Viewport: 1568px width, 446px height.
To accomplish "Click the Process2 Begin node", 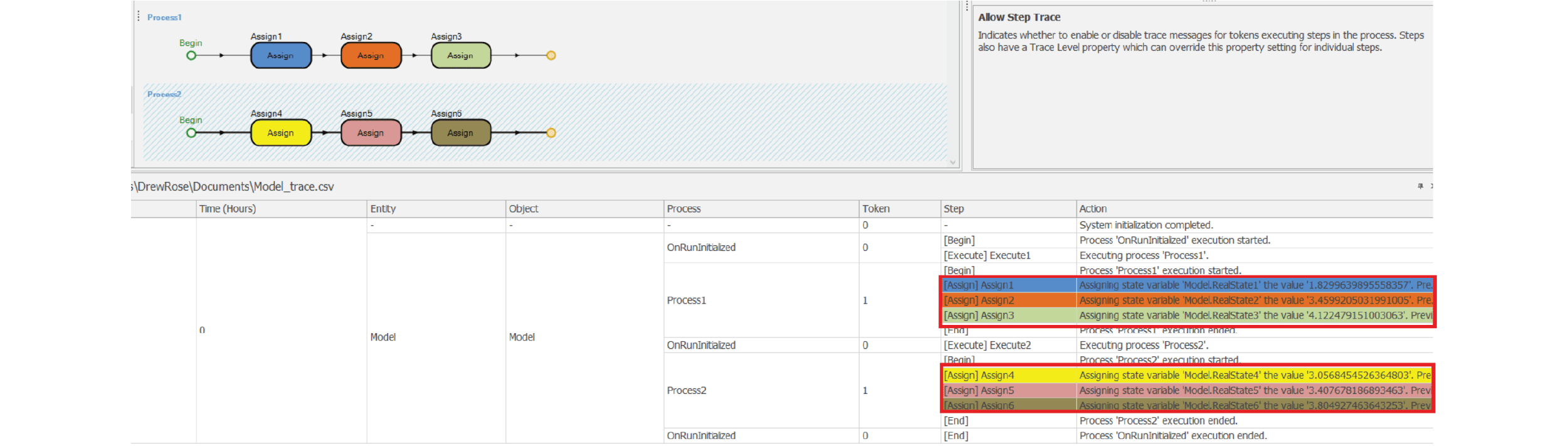I will (x=191, y=133).
